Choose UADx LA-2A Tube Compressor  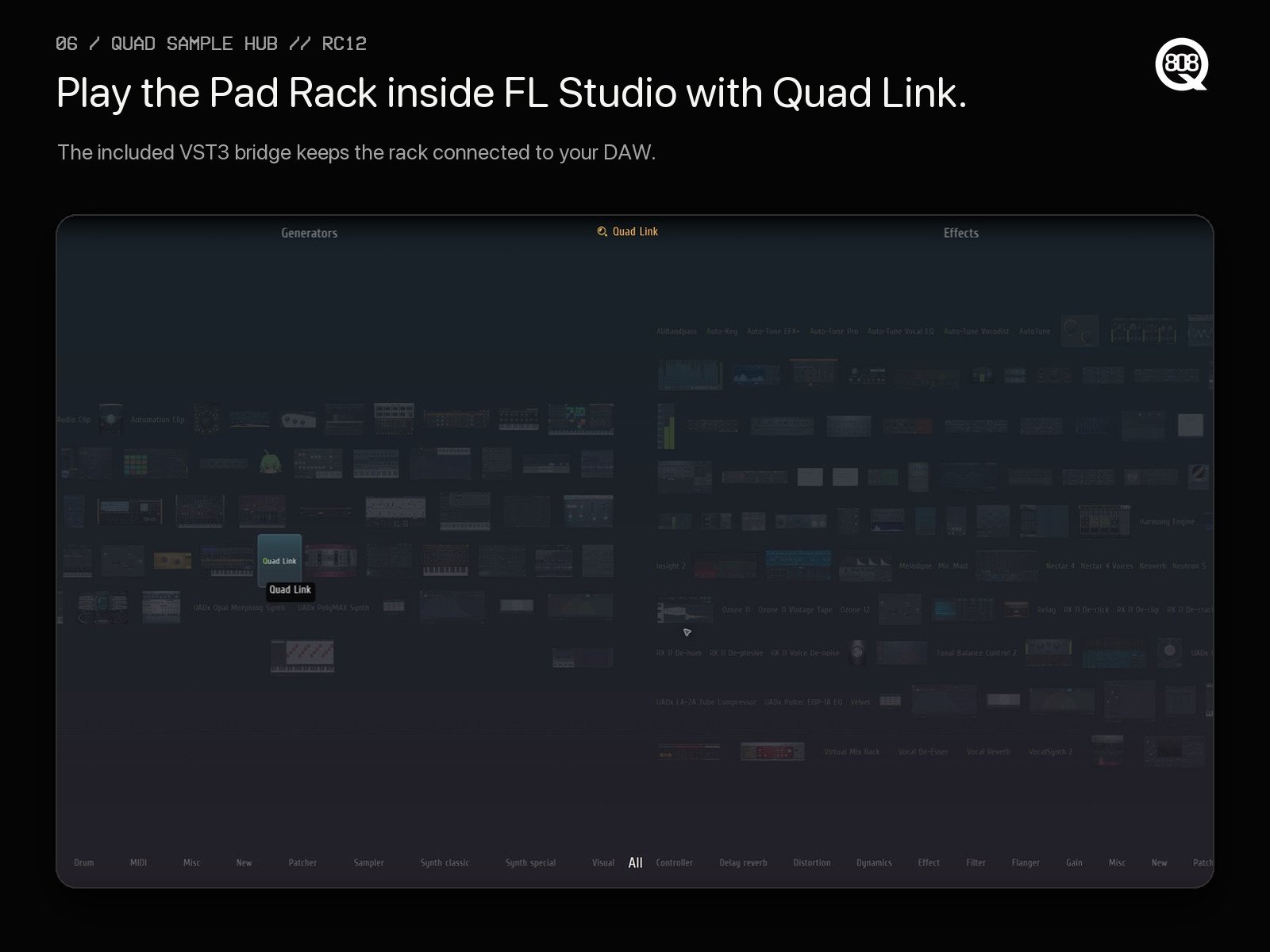[x=706, y=703]
